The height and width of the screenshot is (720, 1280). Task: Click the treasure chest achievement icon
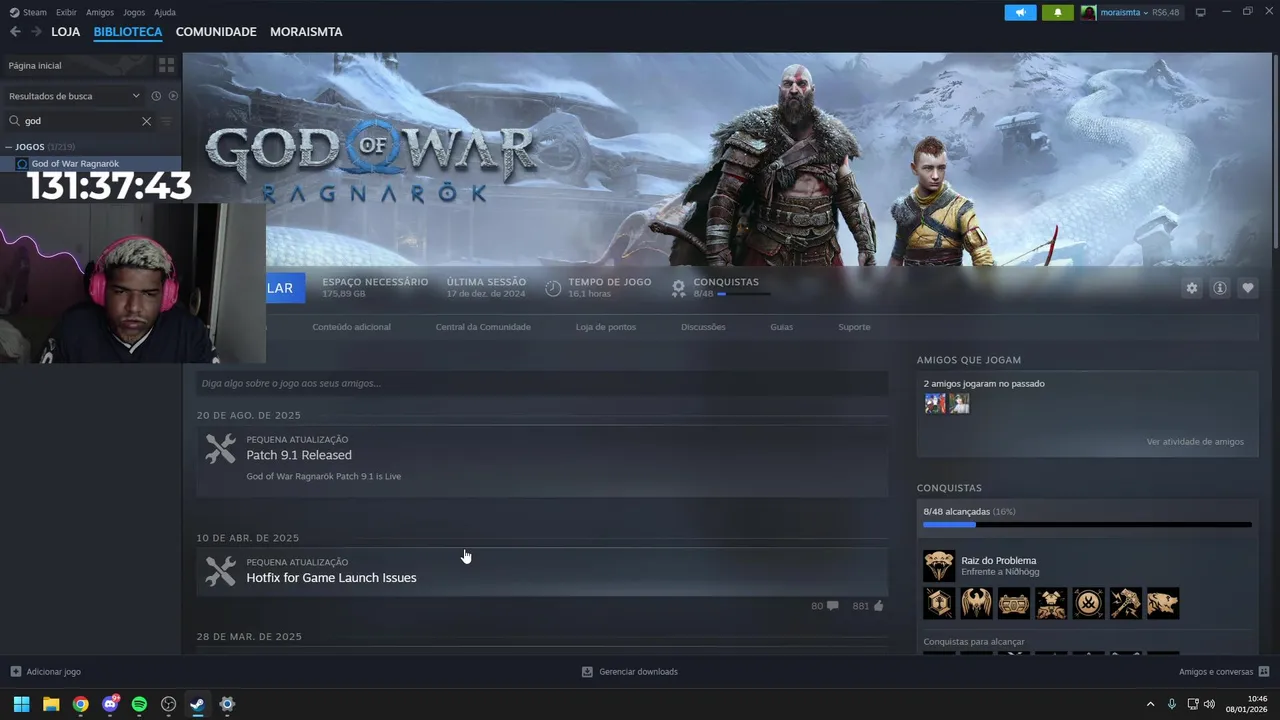tap(1014, 603)
